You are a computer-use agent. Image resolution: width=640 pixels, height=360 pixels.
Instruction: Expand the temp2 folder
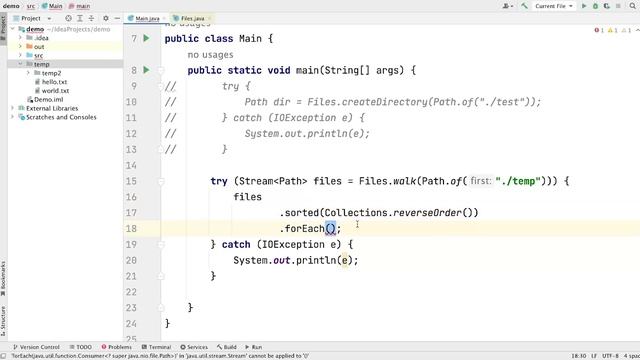28,73
